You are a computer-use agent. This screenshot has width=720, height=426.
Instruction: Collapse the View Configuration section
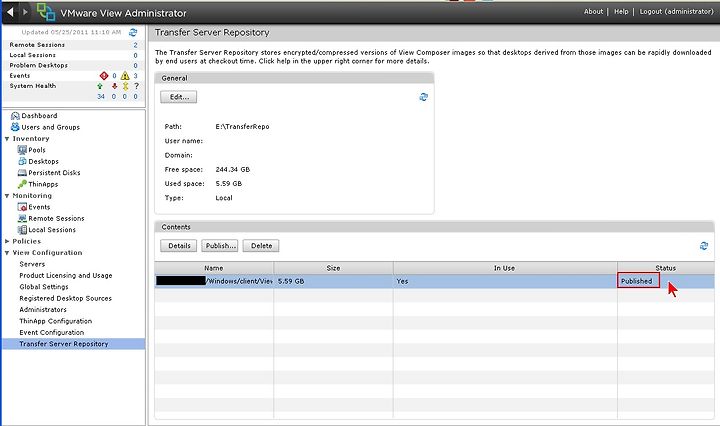(7, 252)
